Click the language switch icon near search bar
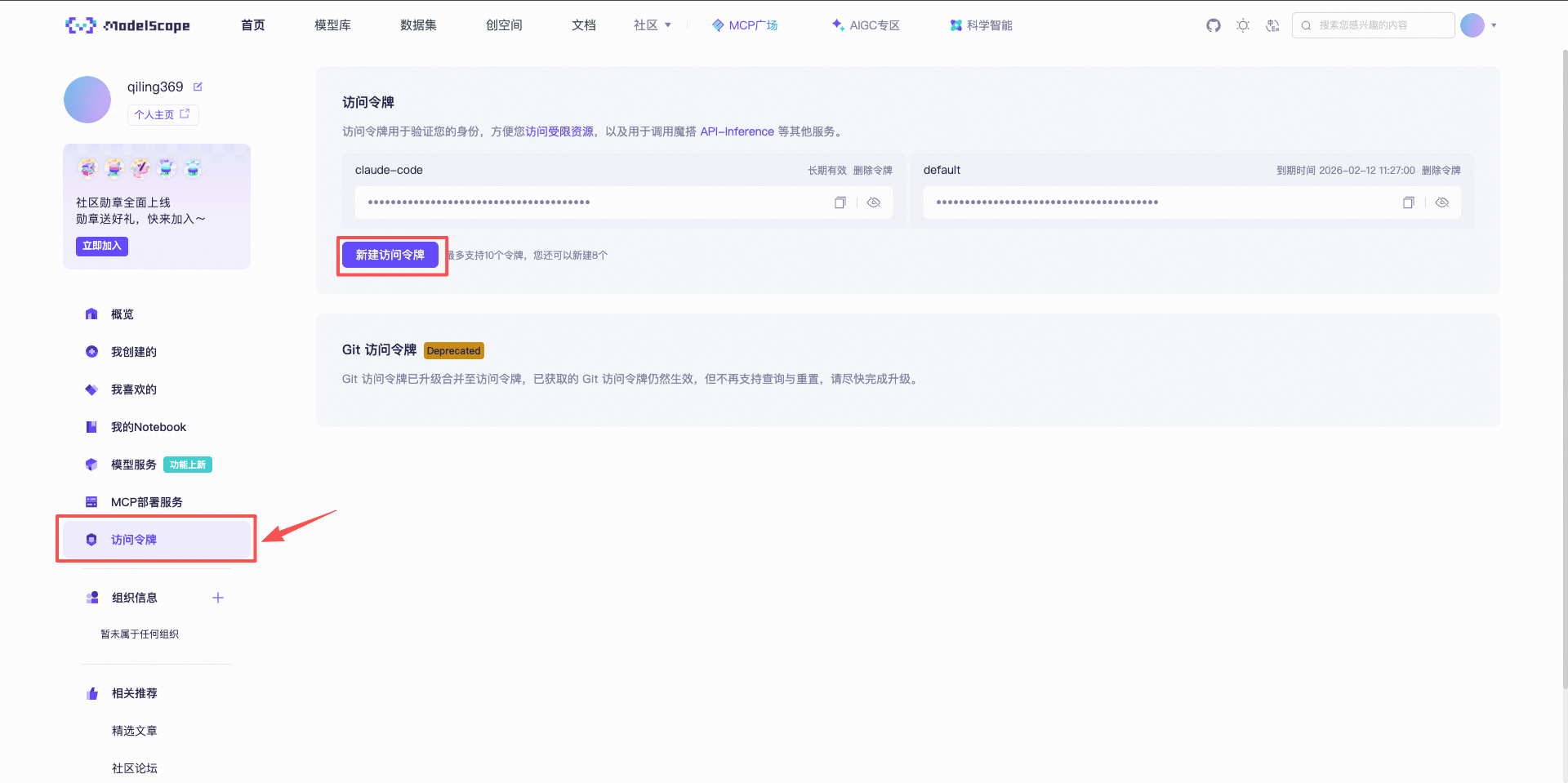 (x=1272, y=25)
